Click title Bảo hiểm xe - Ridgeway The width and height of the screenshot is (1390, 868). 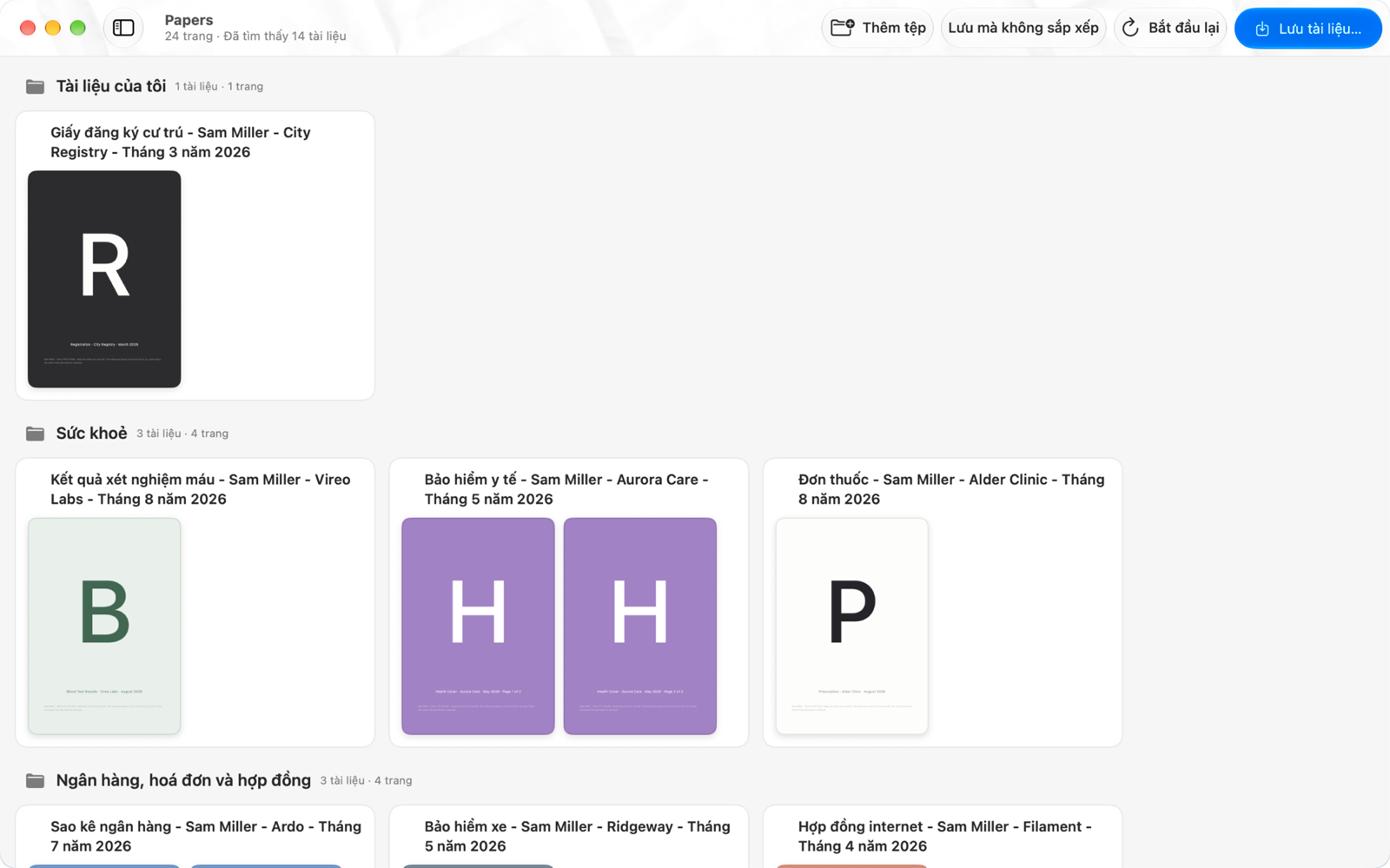tap(577, 836)
